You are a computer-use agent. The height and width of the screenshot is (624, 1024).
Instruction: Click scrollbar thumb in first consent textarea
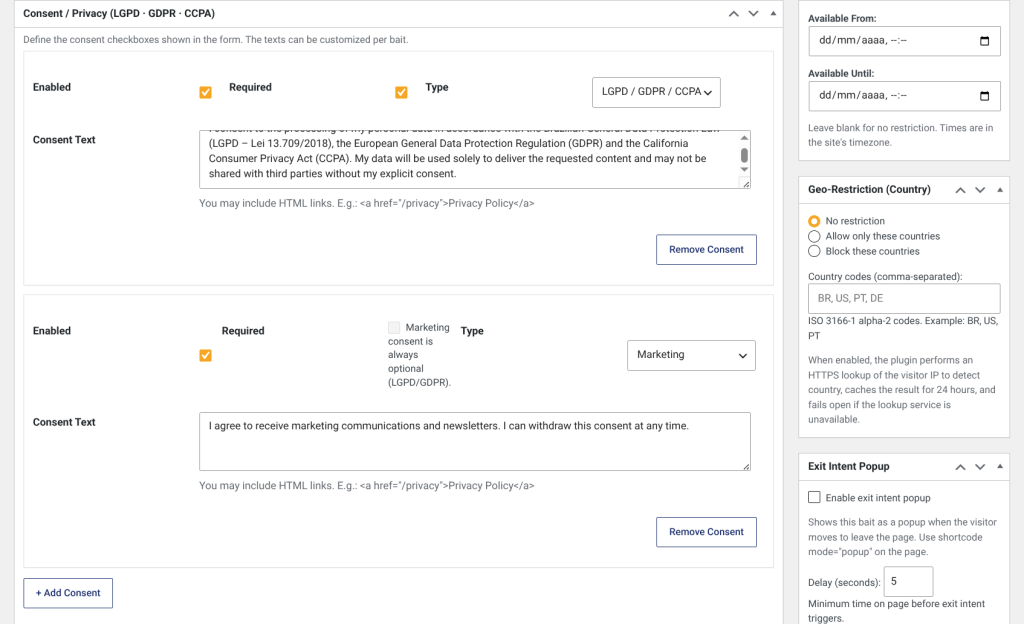pos(744,155)
